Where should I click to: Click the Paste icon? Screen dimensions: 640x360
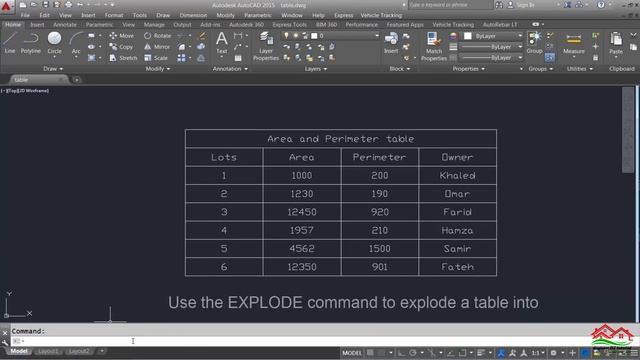616,43
